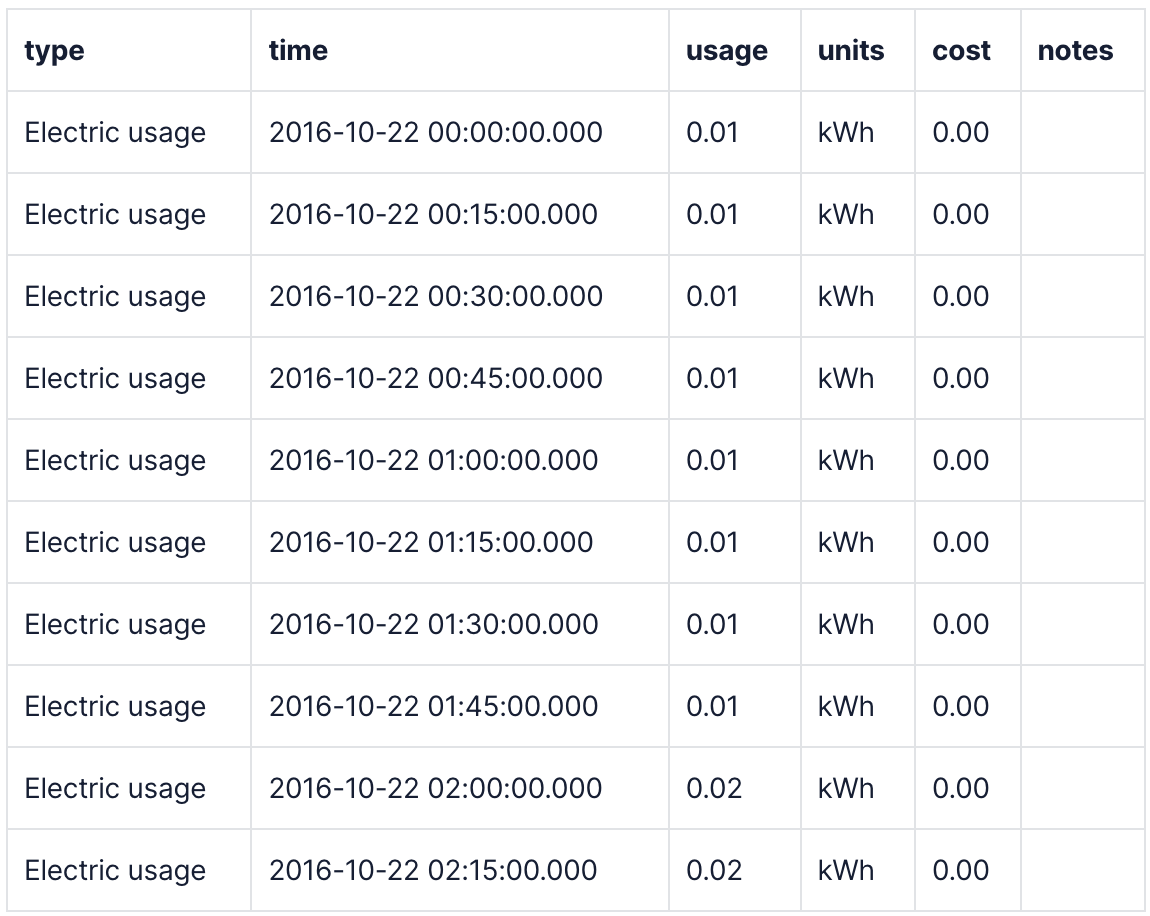The image size is (1150, 916).
Task: Select the 2016-10-22 00:15:00.000 timestamp cell
Action: [433, 215]
